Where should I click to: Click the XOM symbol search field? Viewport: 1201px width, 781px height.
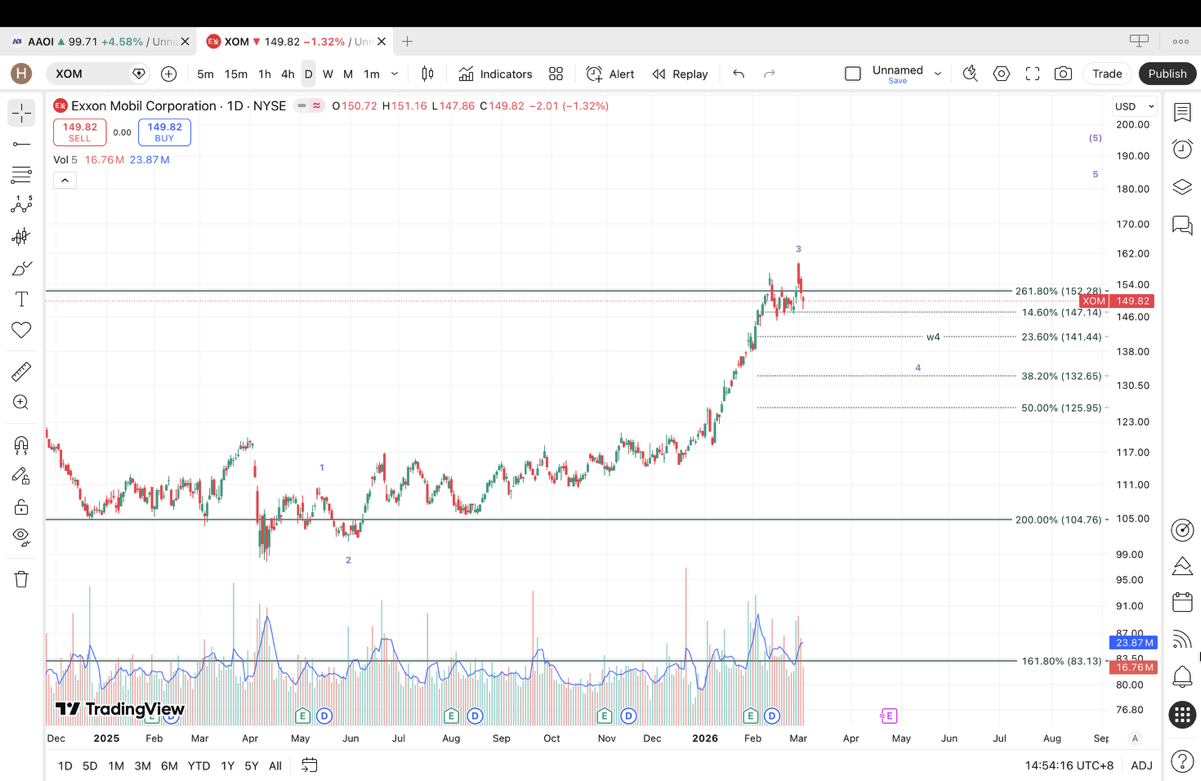(x=90, y=74)
